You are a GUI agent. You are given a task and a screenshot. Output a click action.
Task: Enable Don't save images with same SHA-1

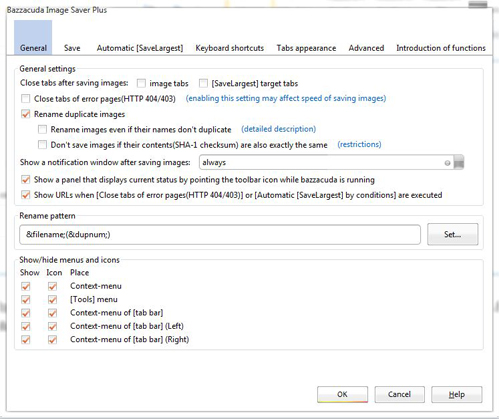pyautogui.click(x=42, y=145)
